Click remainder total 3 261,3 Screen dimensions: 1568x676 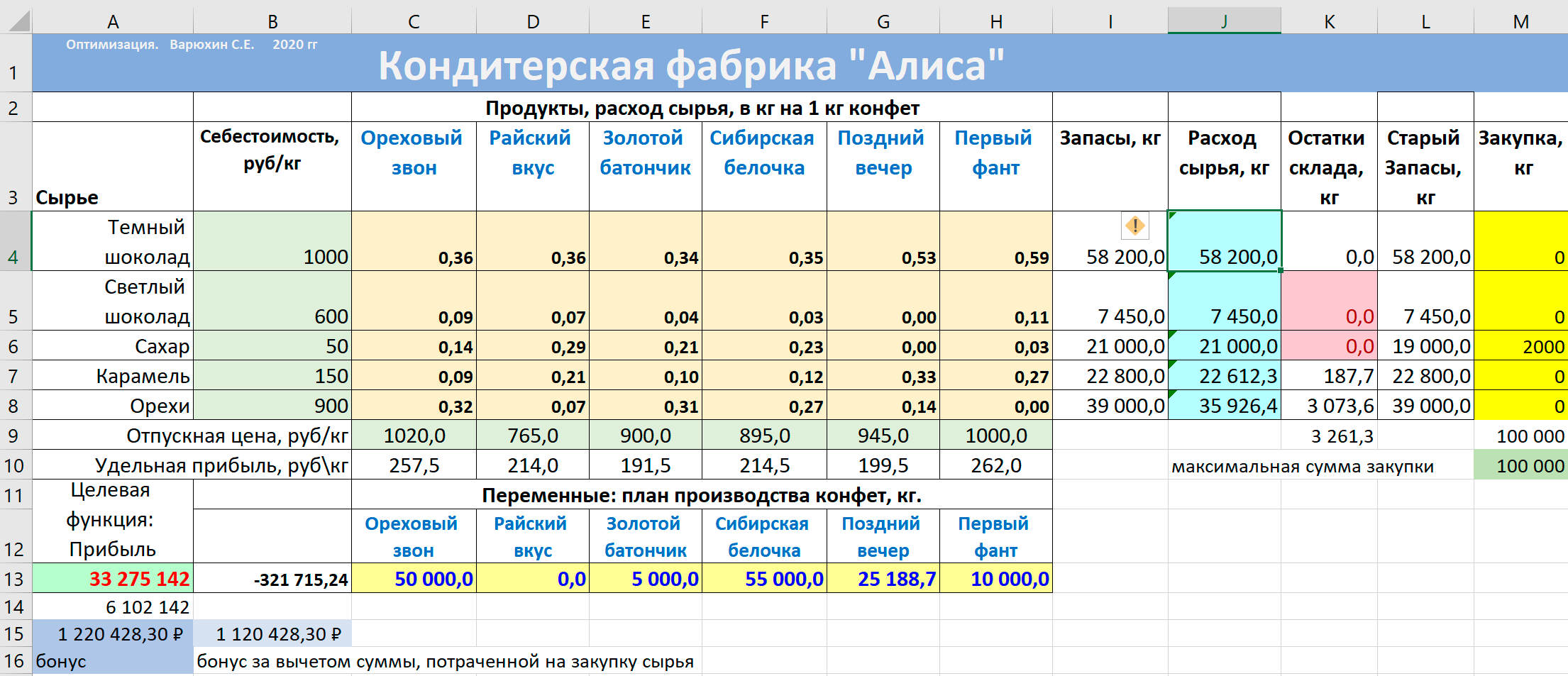(x=1329, y=436)
